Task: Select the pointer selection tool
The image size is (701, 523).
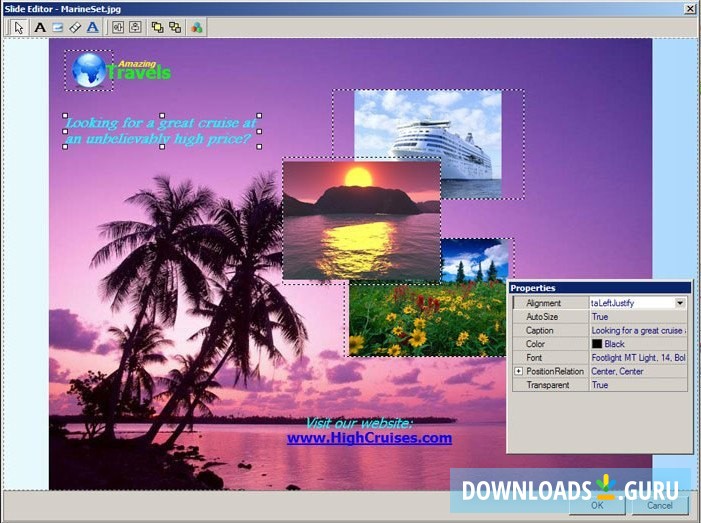Action: (x=18, y=28)
